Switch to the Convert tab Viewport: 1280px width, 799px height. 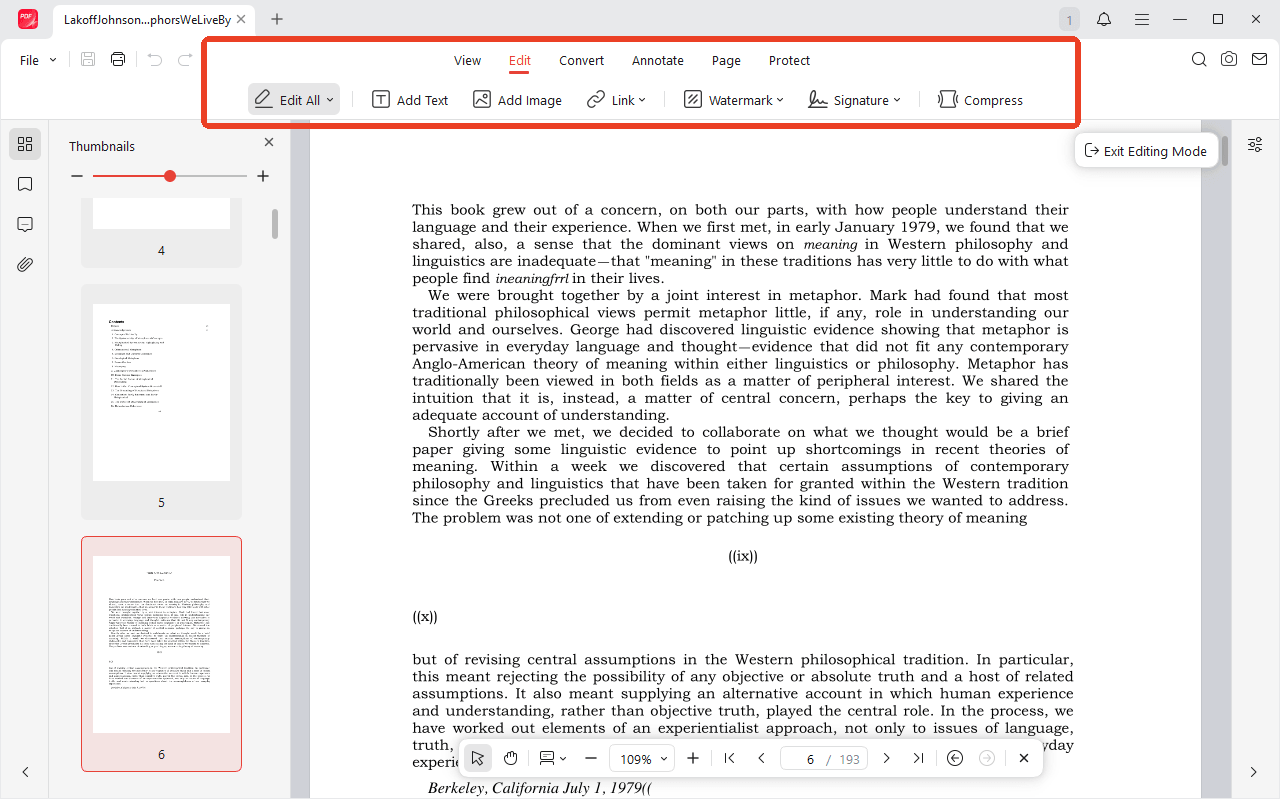click(581, 60)
